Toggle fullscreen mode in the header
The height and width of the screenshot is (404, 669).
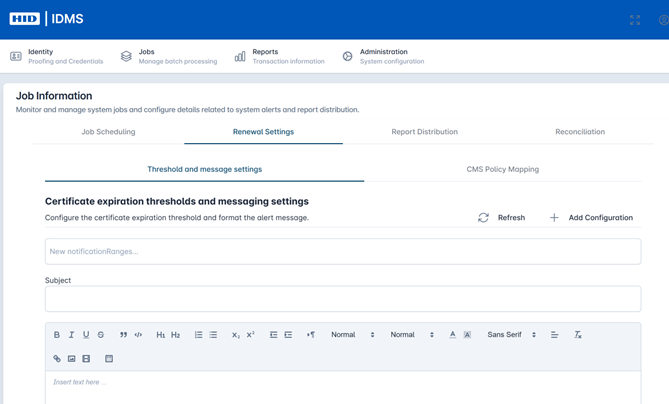[x=635, y=20]
